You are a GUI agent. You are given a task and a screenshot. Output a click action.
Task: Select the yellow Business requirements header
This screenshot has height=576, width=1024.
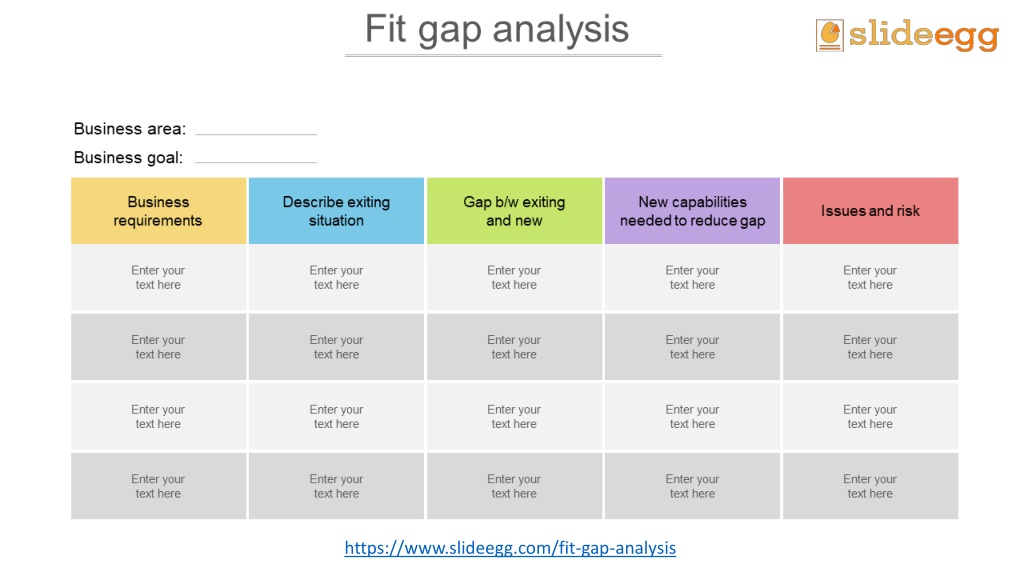159,211
